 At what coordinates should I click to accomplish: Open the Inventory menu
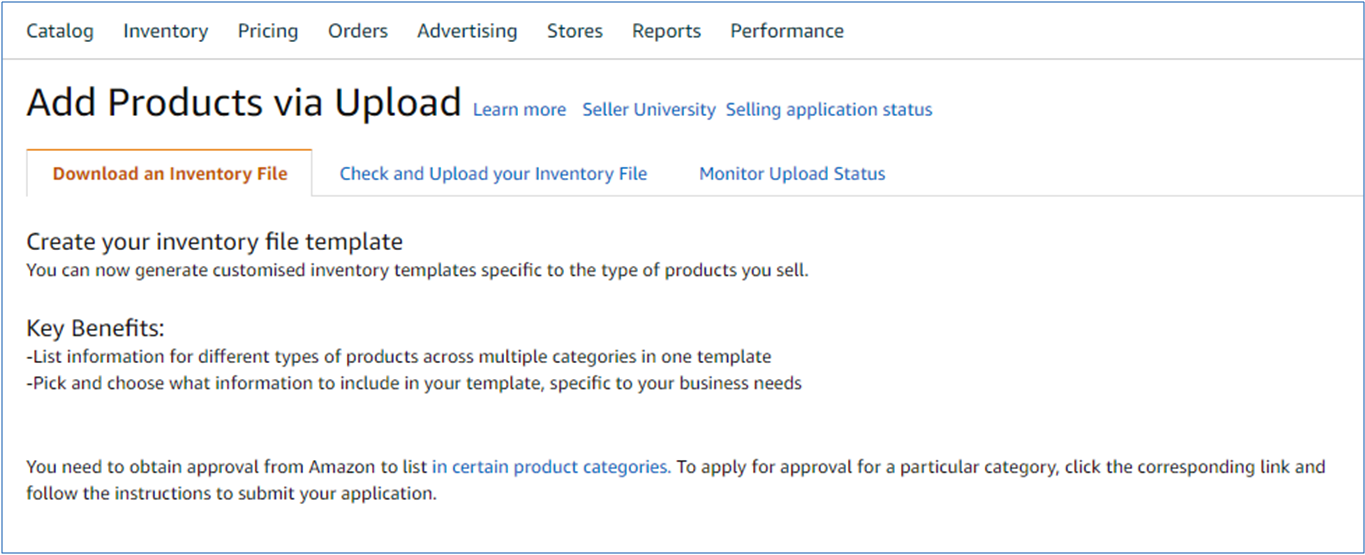coord(165,31)
